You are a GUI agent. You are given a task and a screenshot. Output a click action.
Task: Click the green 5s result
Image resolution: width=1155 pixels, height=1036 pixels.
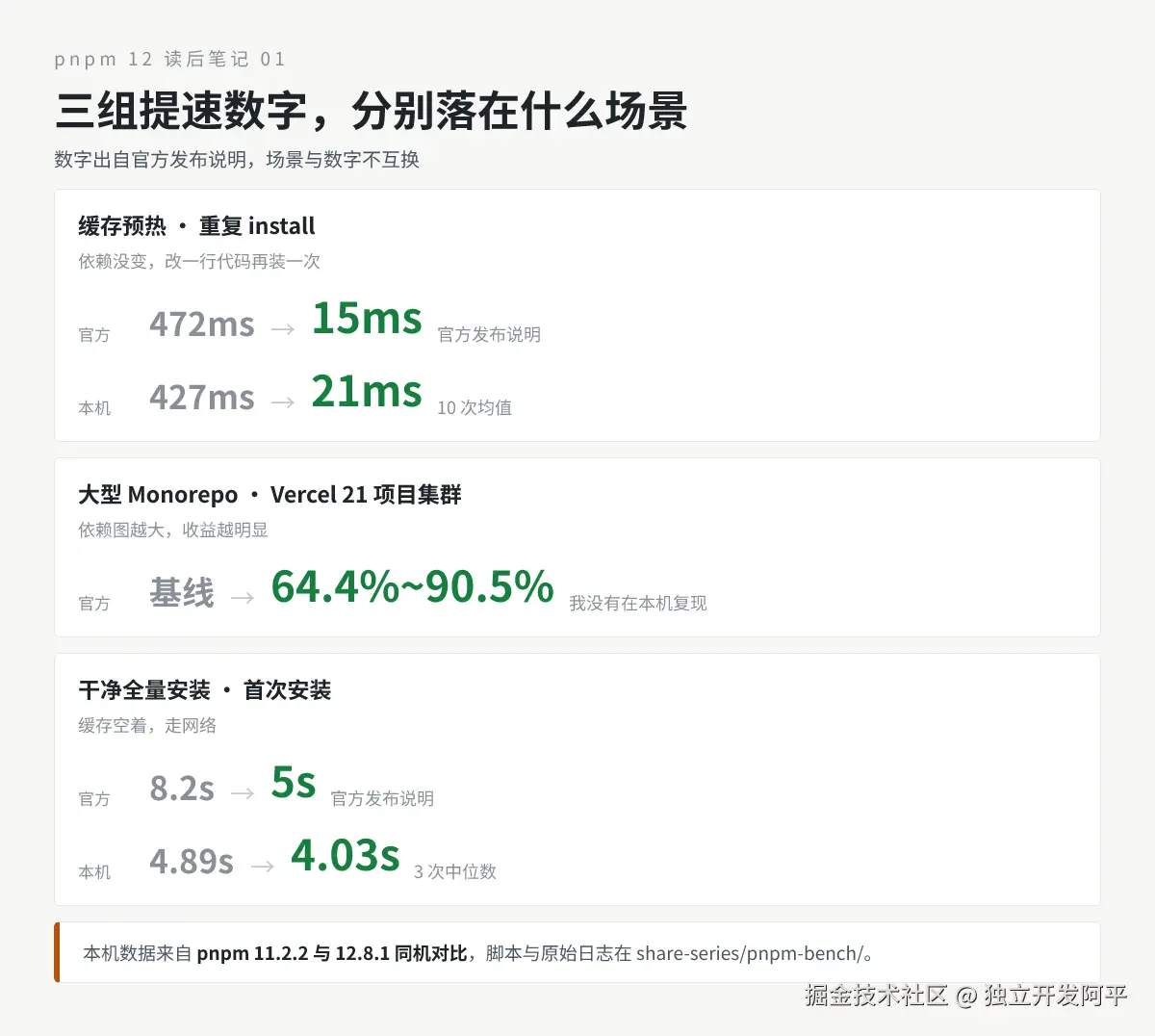(x=294, y=782)
